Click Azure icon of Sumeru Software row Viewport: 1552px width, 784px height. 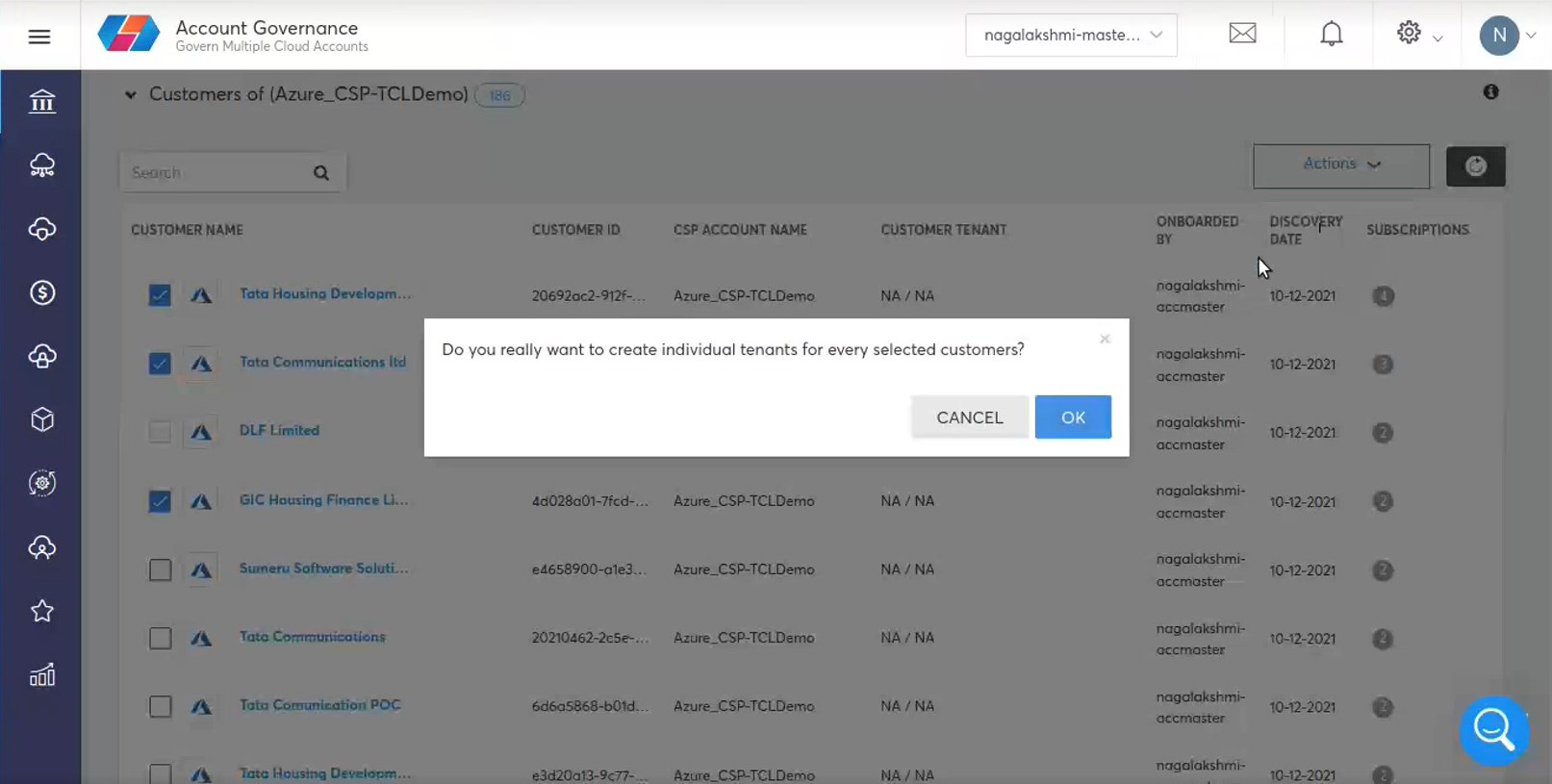click(200, 570)
